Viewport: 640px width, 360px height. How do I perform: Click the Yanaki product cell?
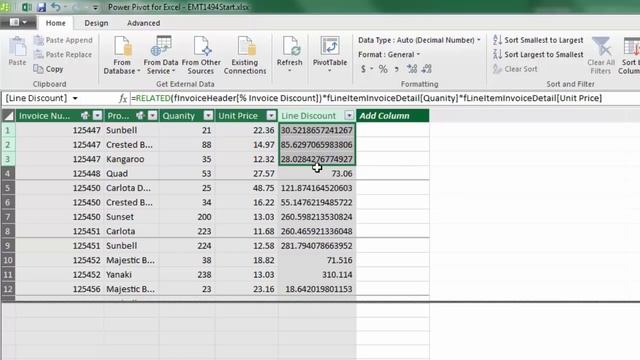point(131,275)
